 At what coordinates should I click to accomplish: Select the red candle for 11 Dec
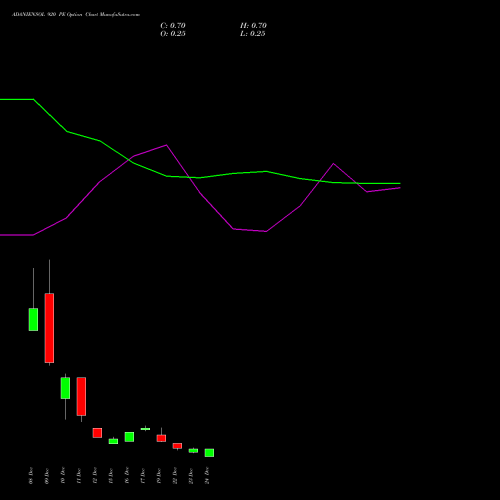[81, 396]
